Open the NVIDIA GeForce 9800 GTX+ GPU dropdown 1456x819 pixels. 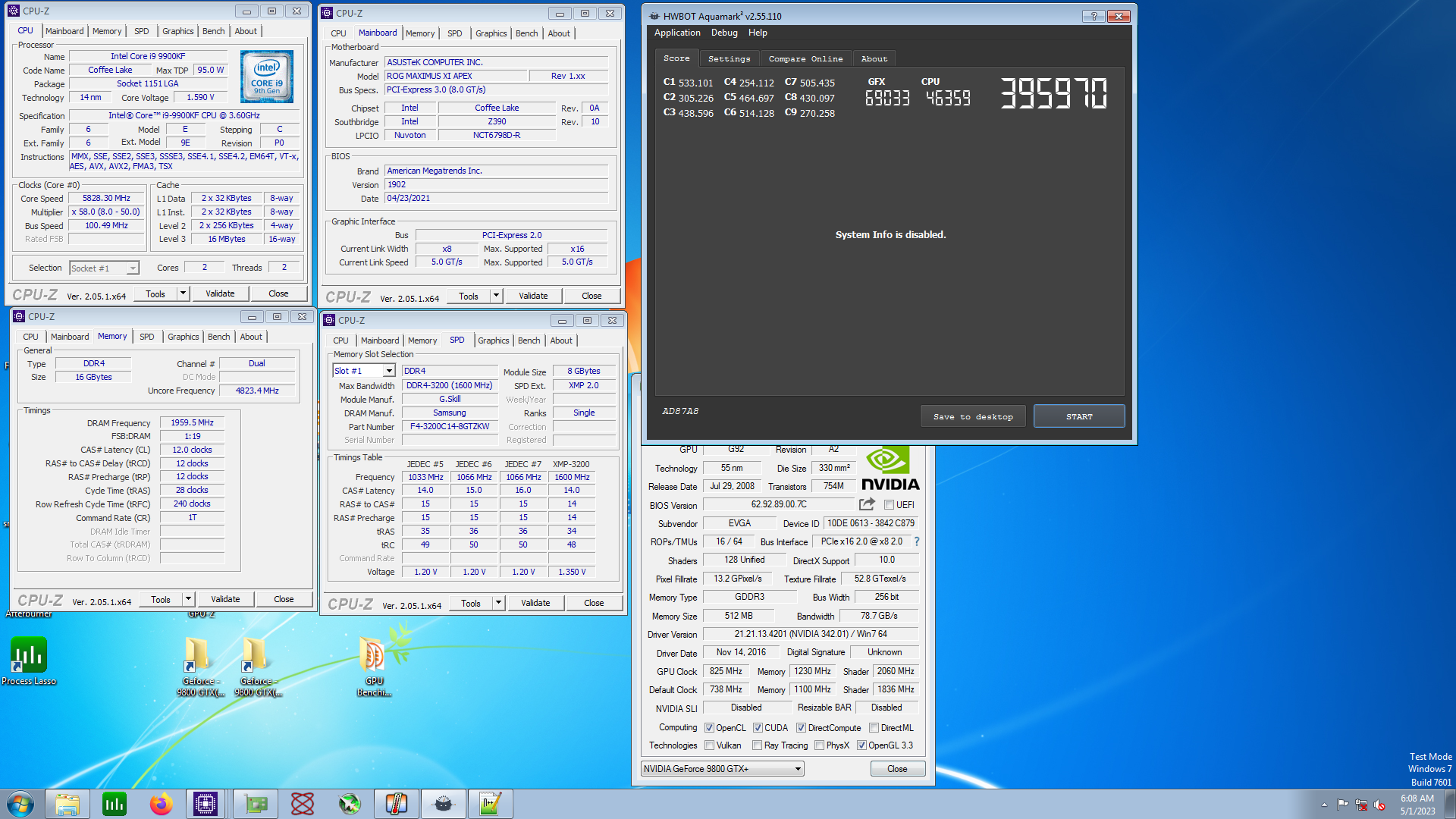[x=722, y=769]
